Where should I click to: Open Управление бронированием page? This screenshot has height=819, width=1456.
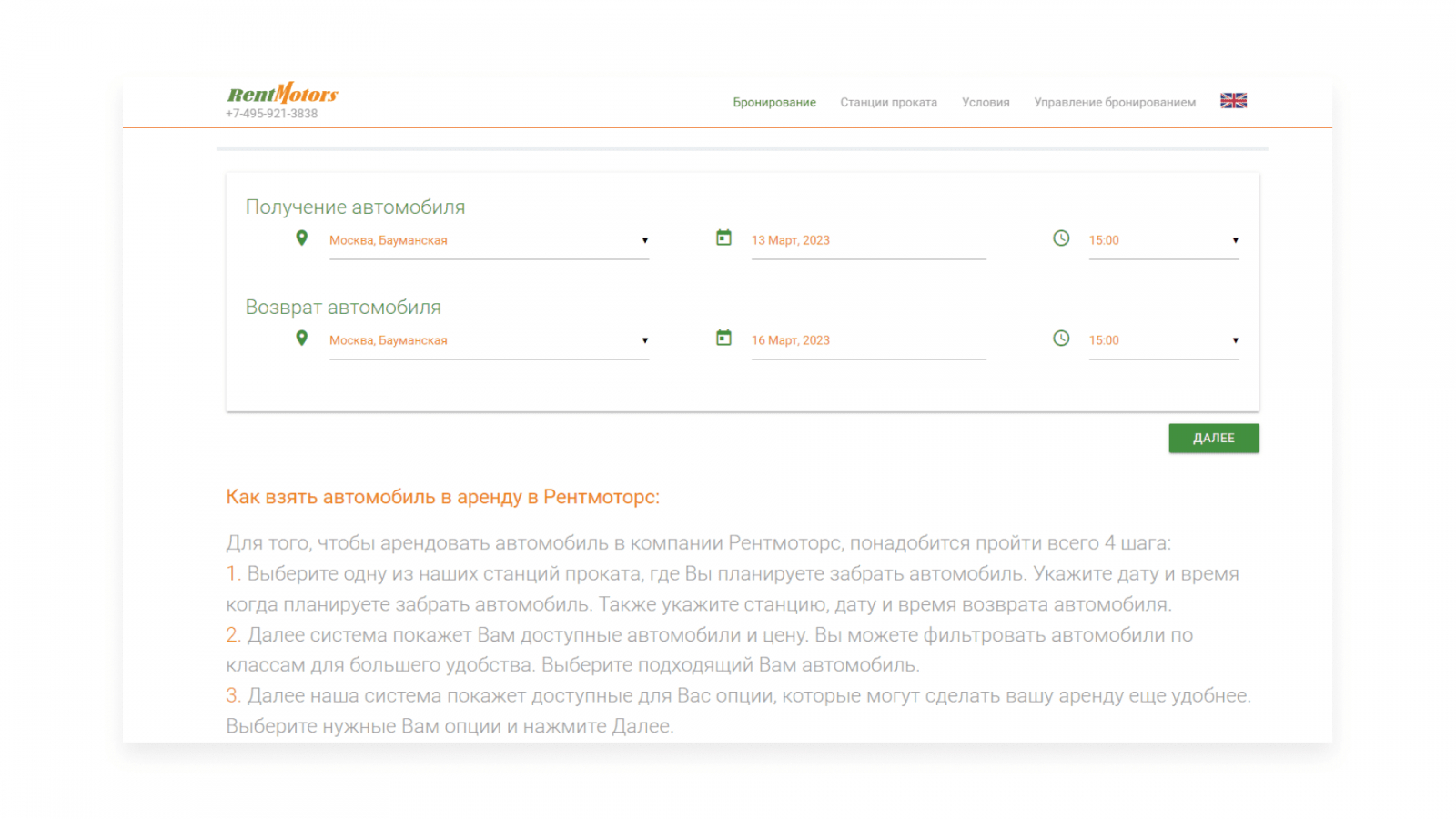pyautogui.click(x=1115, y=103)
